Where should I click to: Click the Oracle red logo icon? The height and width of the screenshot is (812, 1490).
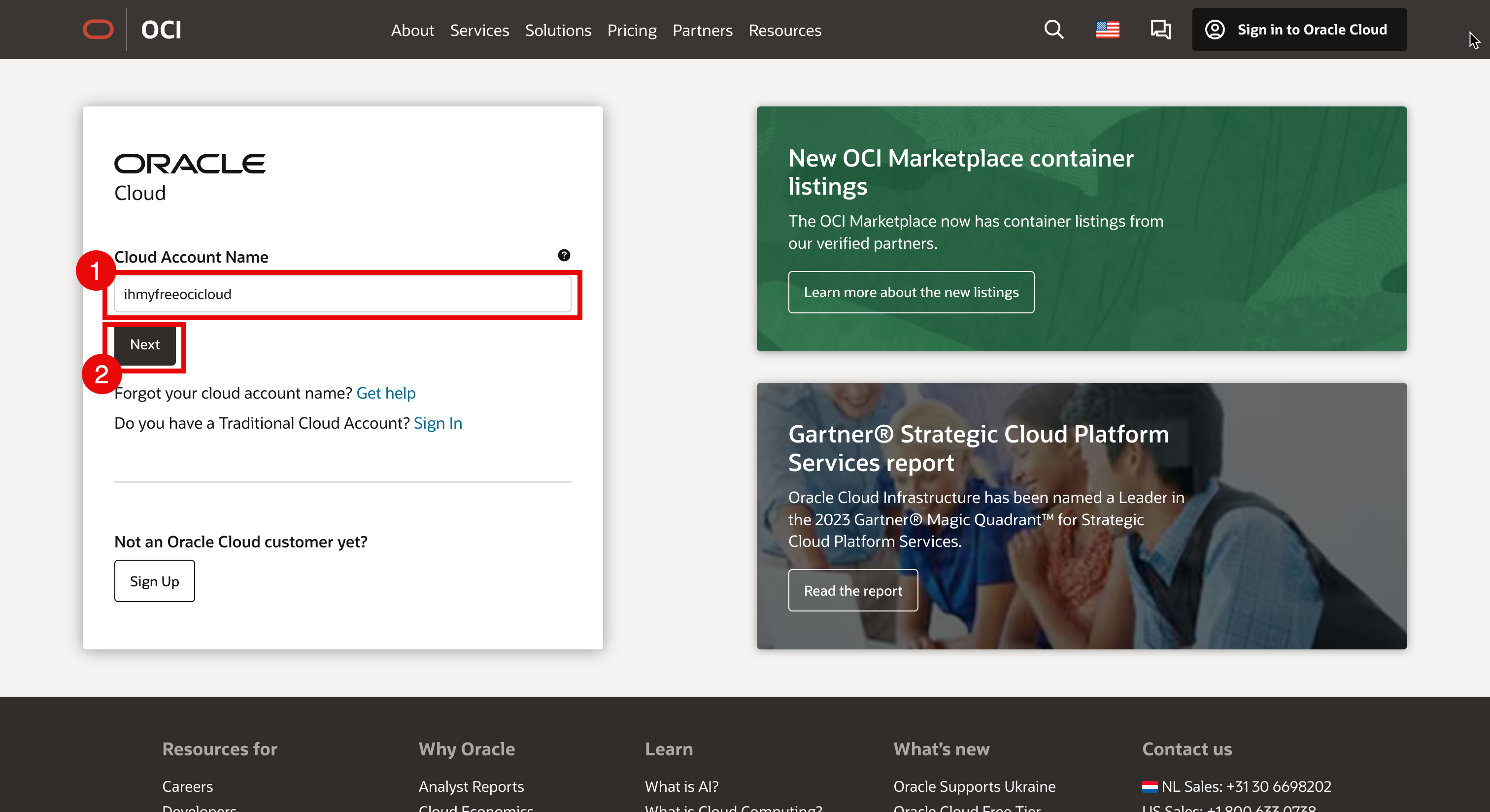point(98,30)
